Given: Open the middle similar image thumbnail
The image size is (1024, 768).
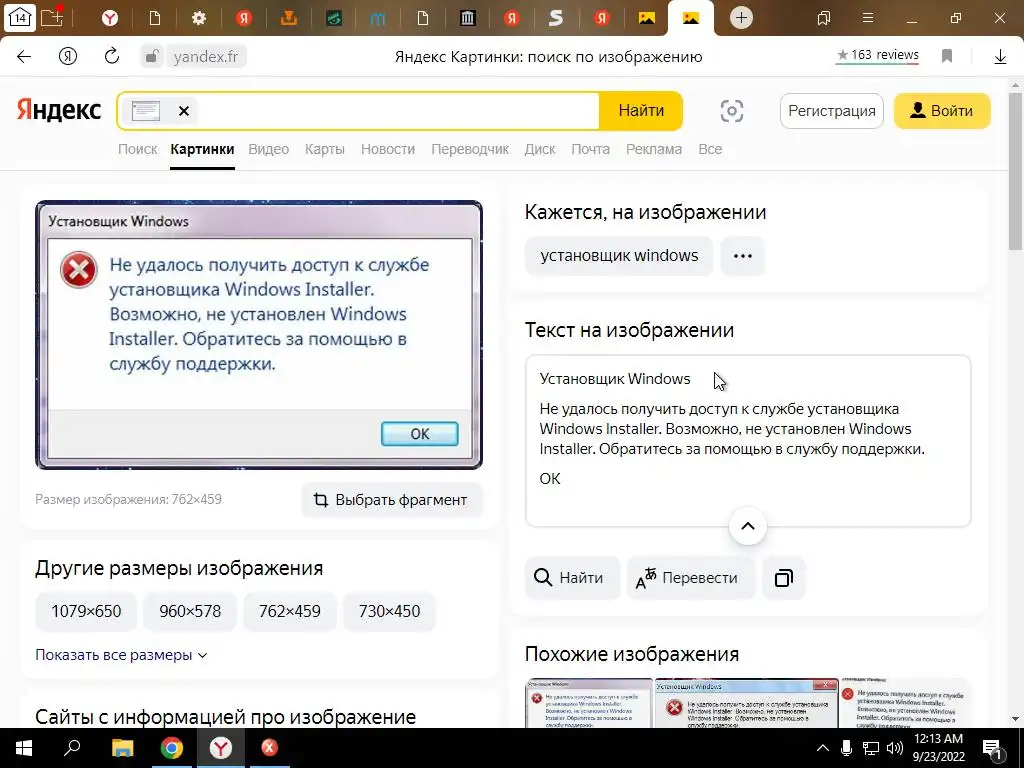Looking at the screenshot, I should coord(746,703).
